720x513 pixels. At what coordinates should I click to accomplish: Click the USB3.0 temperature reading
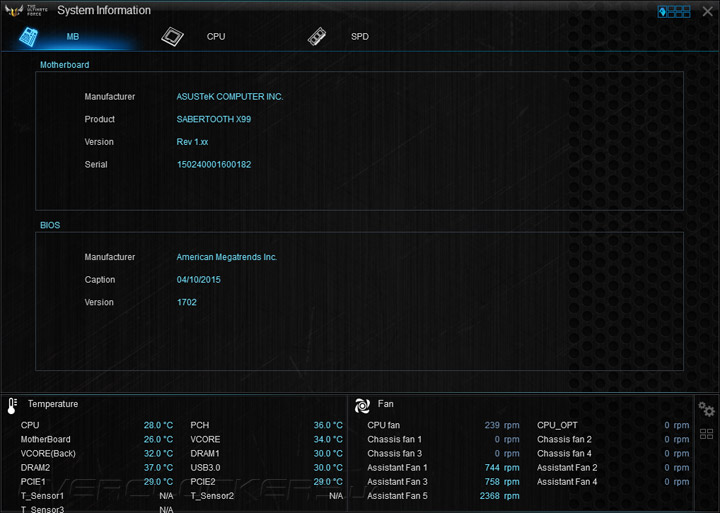(x=328, y=468)
